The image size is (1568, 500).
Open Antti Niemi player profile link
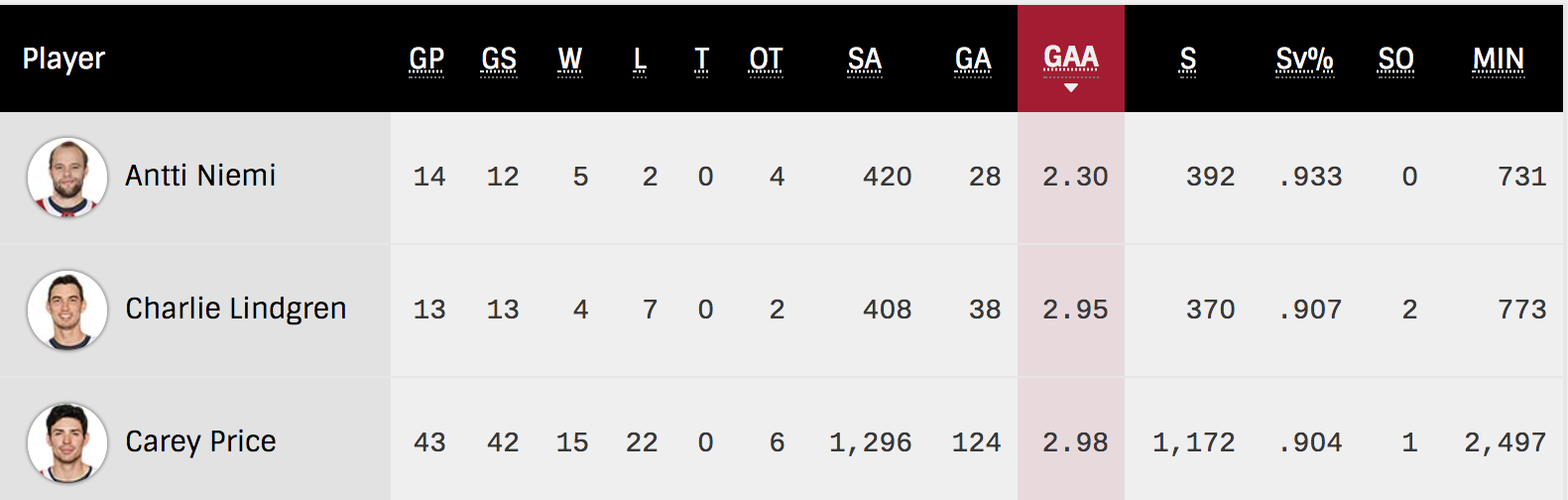click(x=200, y=176)
